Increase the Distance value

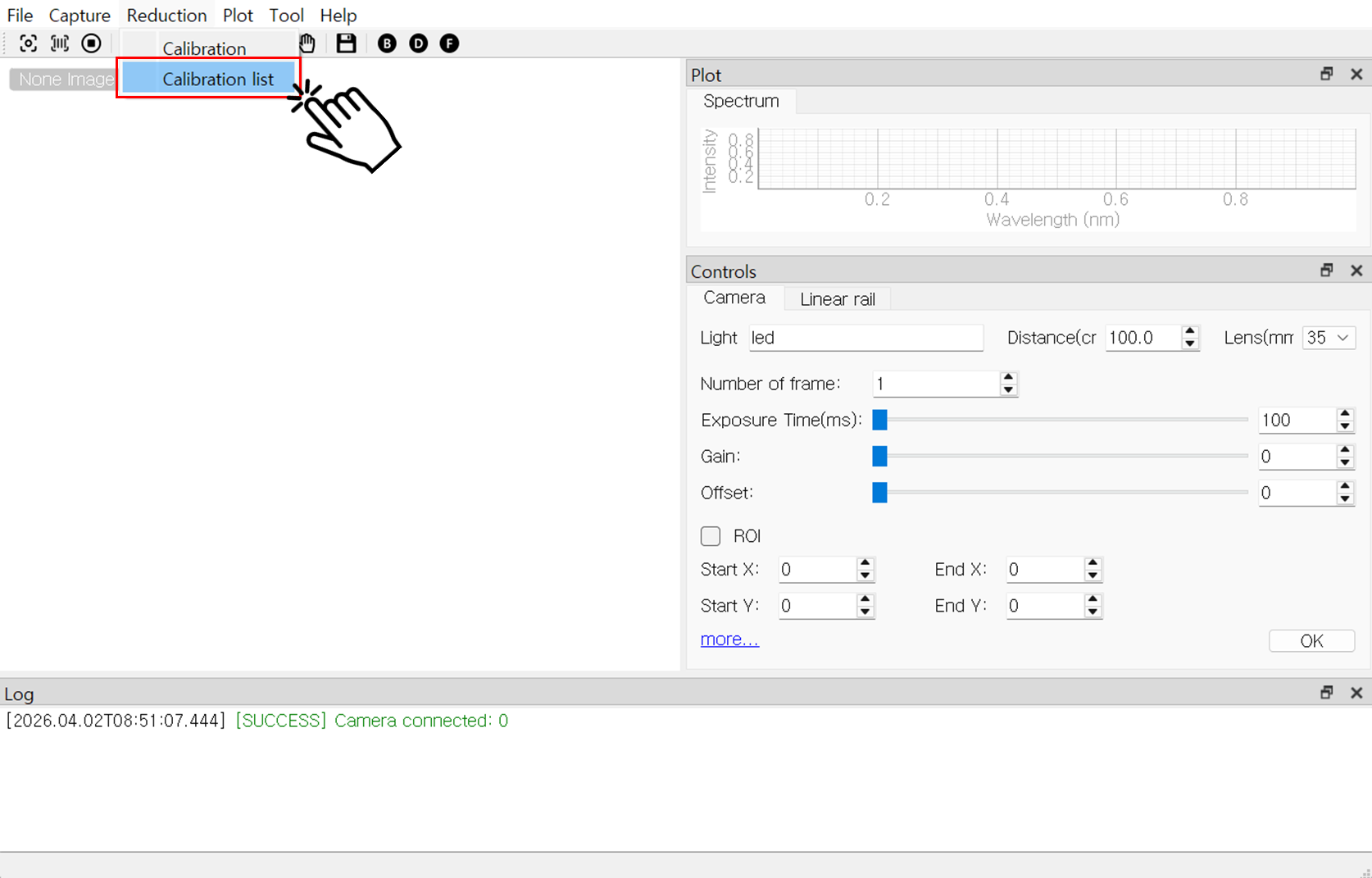(1190, 331)
